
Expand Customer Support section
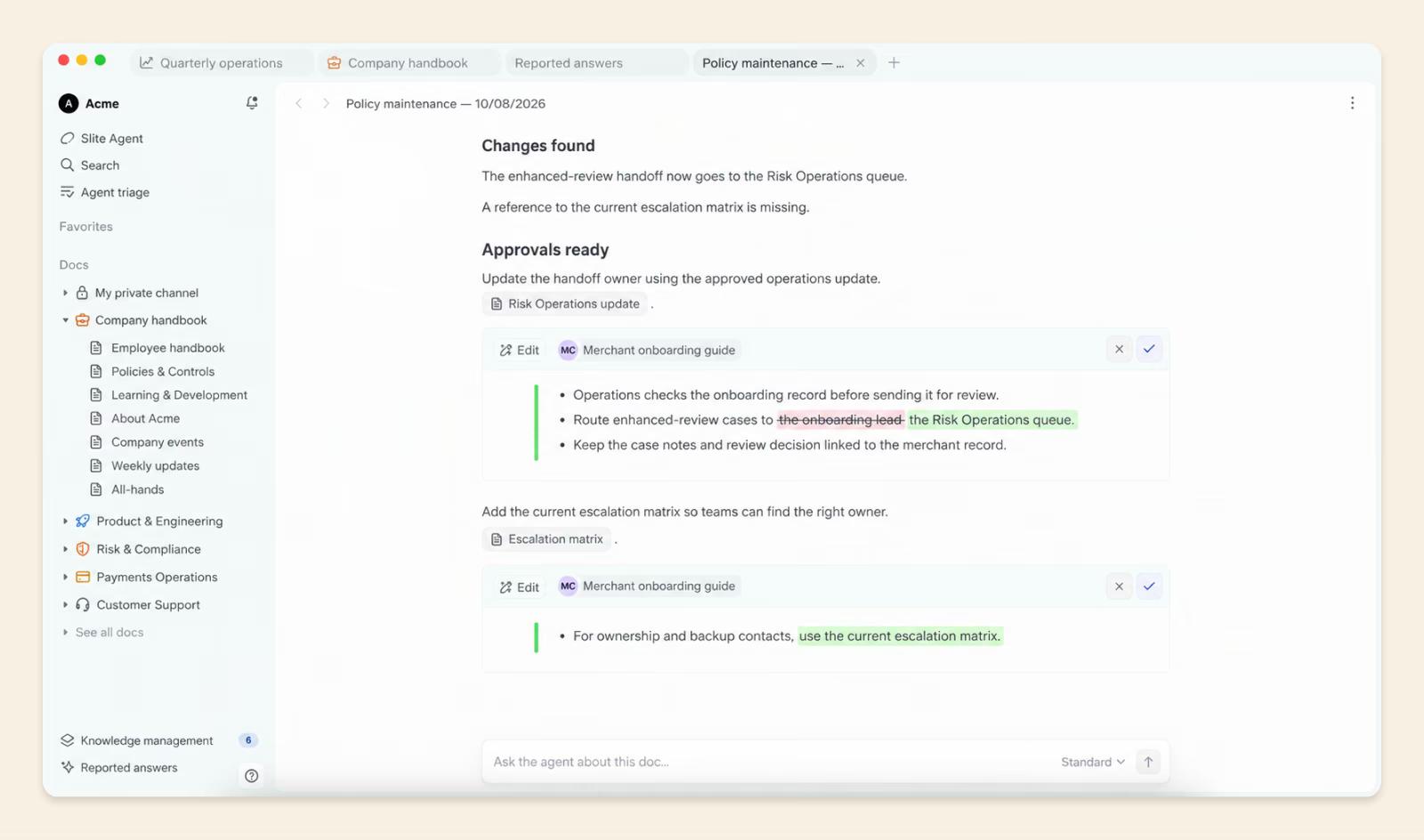click(x=65, y=605)
